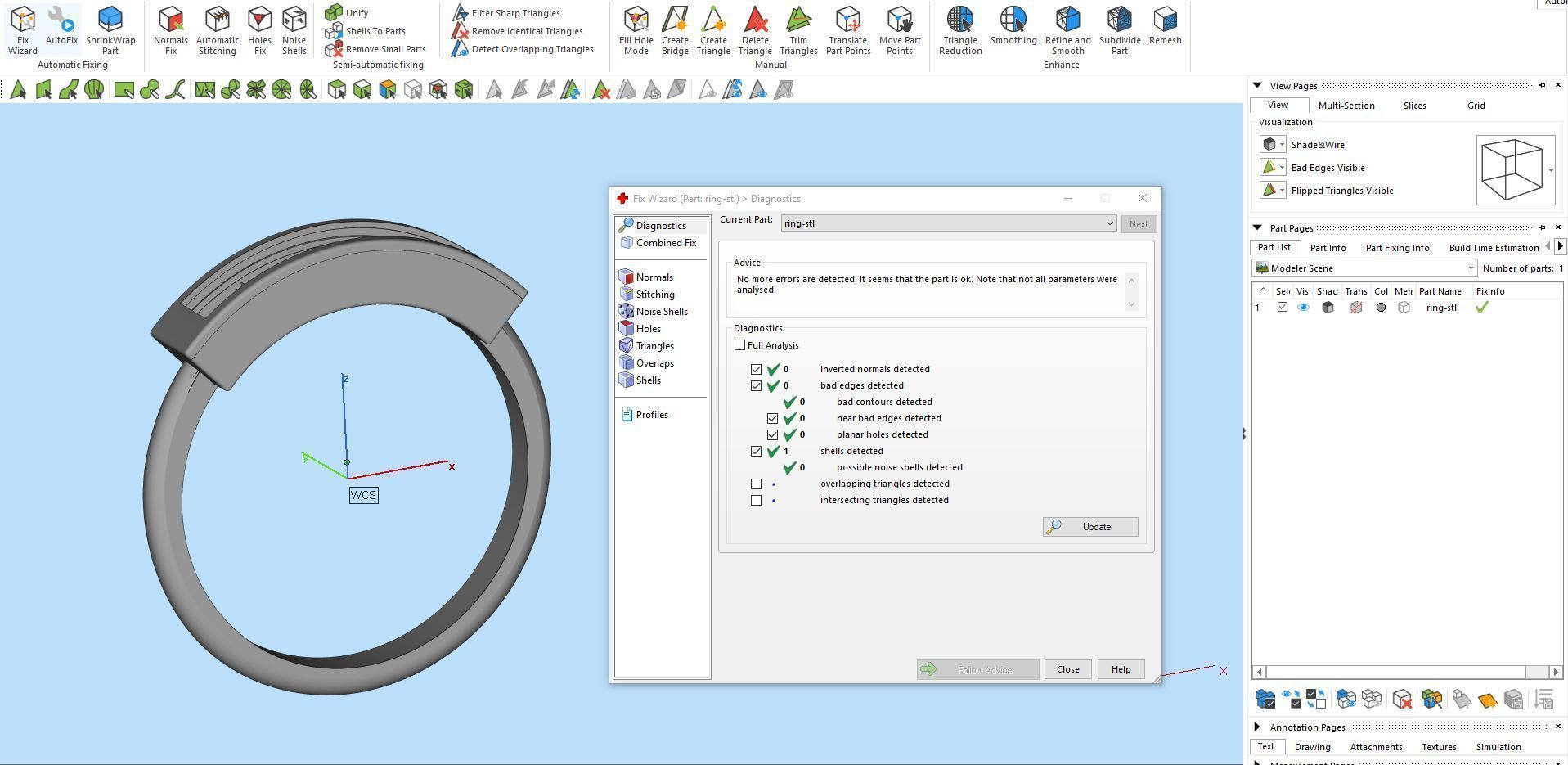Click Part List horizontal scrollbar
Screen dimensions: 1568x765
[x=1395, y=672]
